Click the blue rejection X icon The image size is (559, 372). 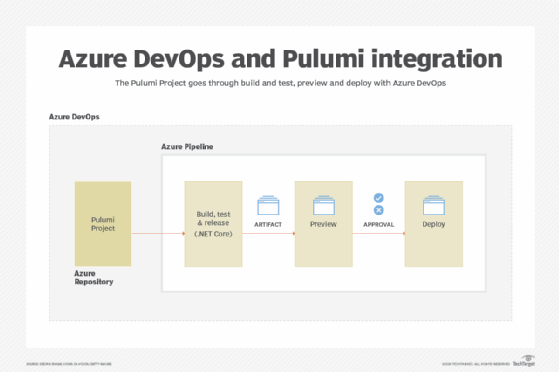pyautogui.click(x=379, y=210)
